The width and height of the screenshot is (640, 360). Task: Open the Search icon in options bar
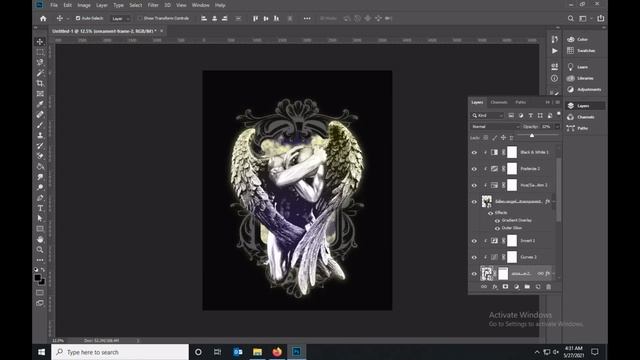tap(571, 18)
